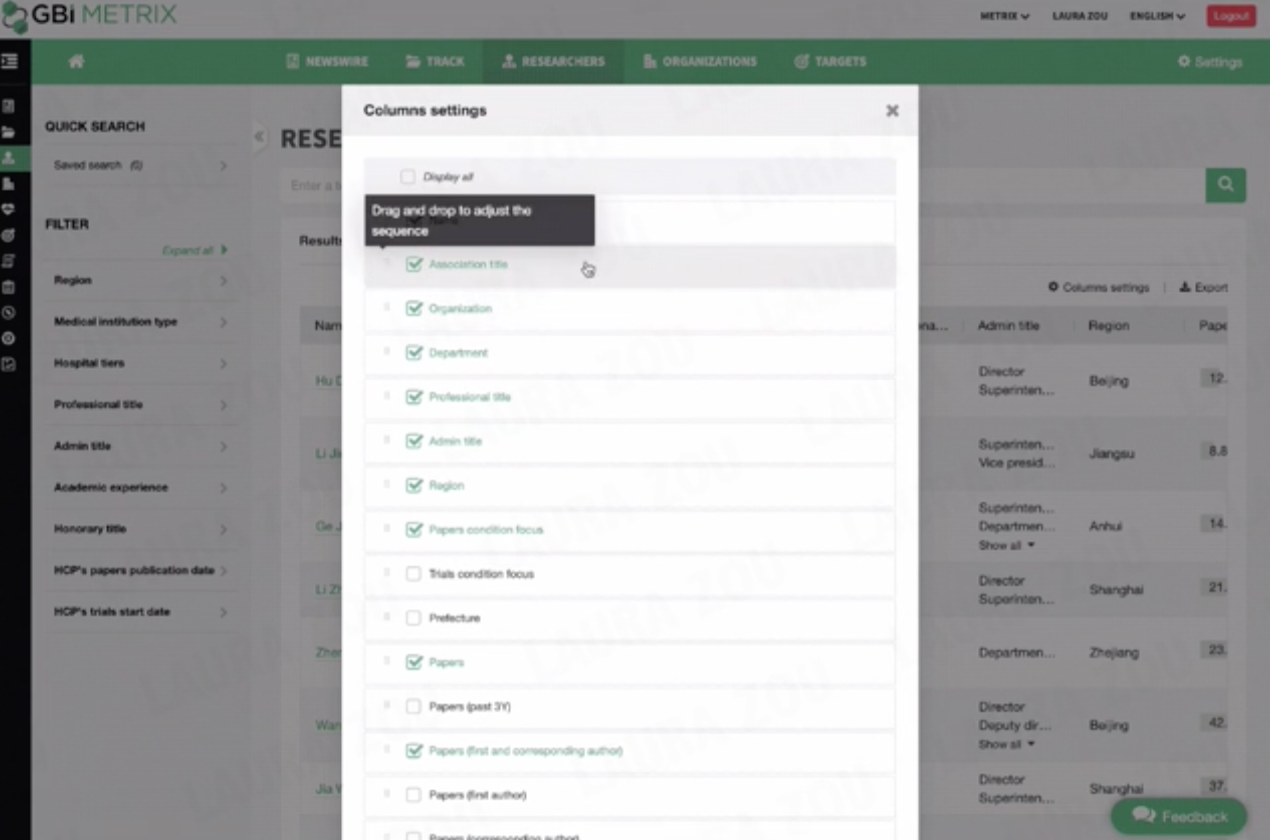The height and width of the screenshot is (840, 1270).
Task: Open the collapse menu icon atop sidebar
Action: (x=12, y=62)
